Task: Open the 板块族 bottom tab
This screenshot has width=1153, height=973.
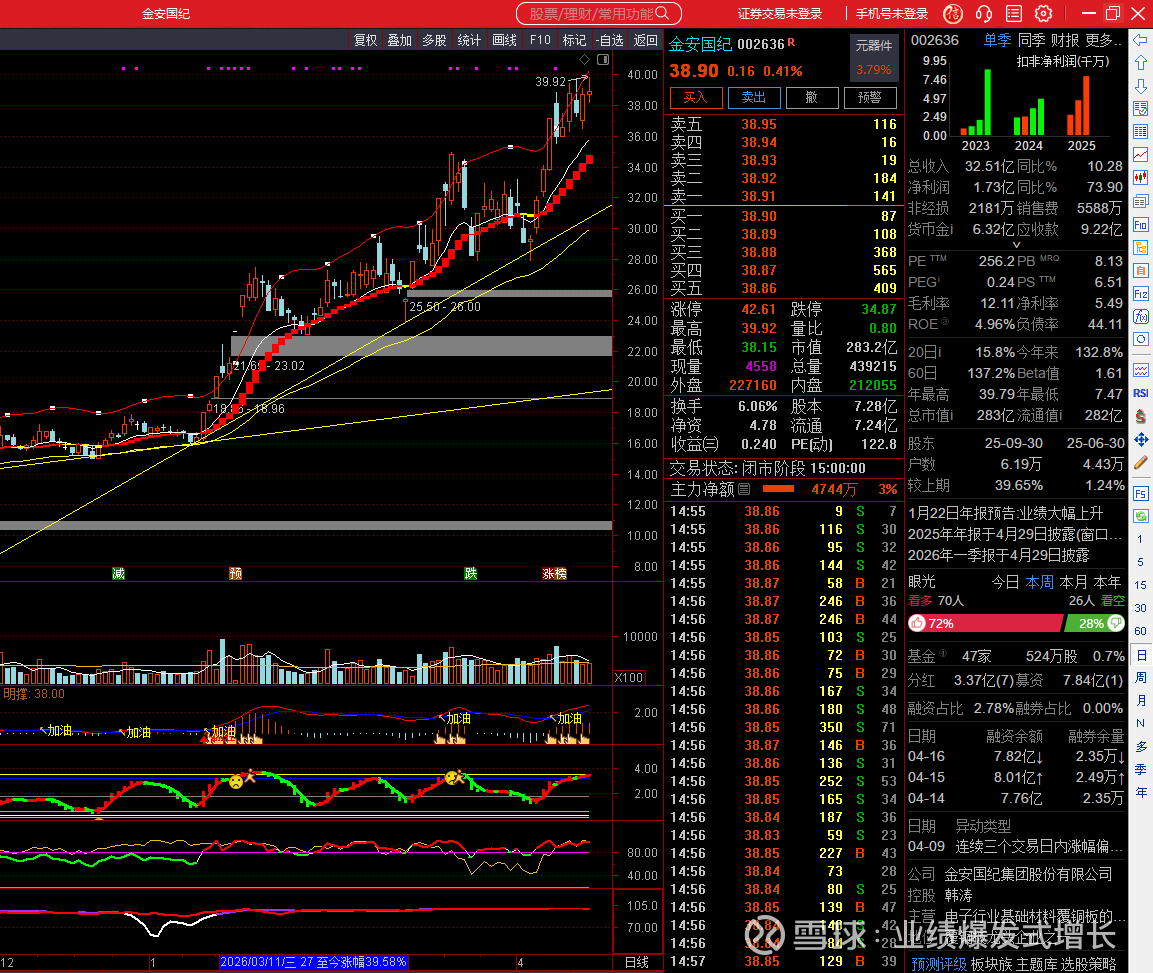Action: (991, 963)
